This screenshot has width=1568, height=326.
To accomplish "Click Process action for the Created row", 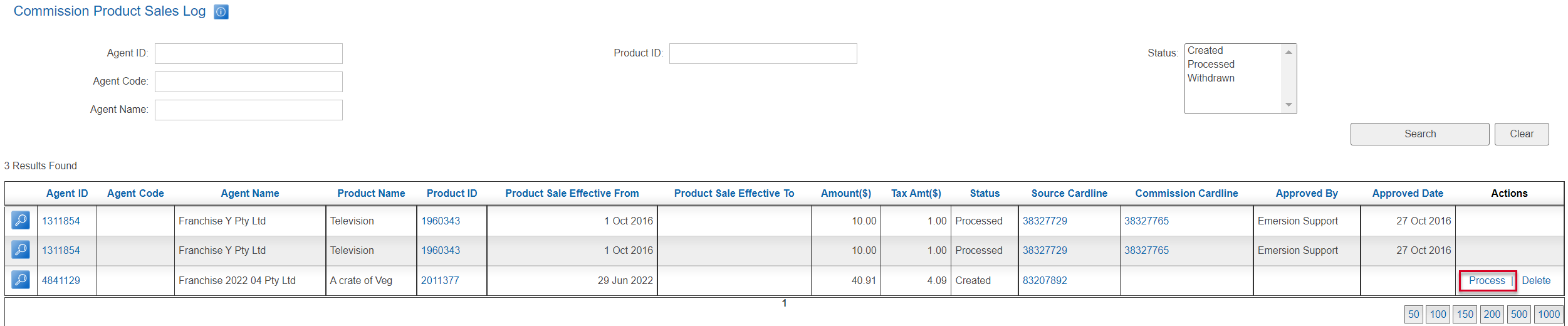I will point(1486,281).
